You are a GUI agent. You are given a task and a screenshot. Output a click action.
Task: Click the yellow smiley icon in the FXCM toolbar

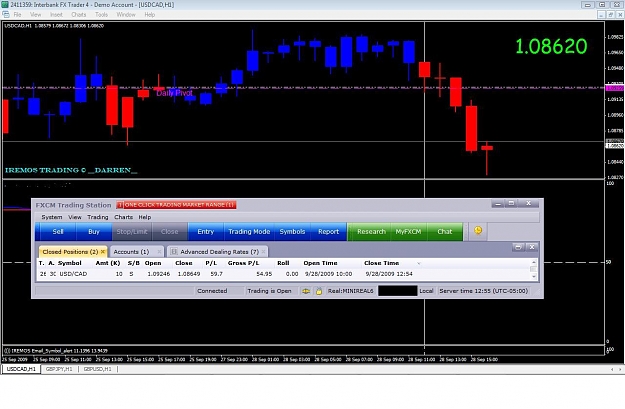click(478, 230)
